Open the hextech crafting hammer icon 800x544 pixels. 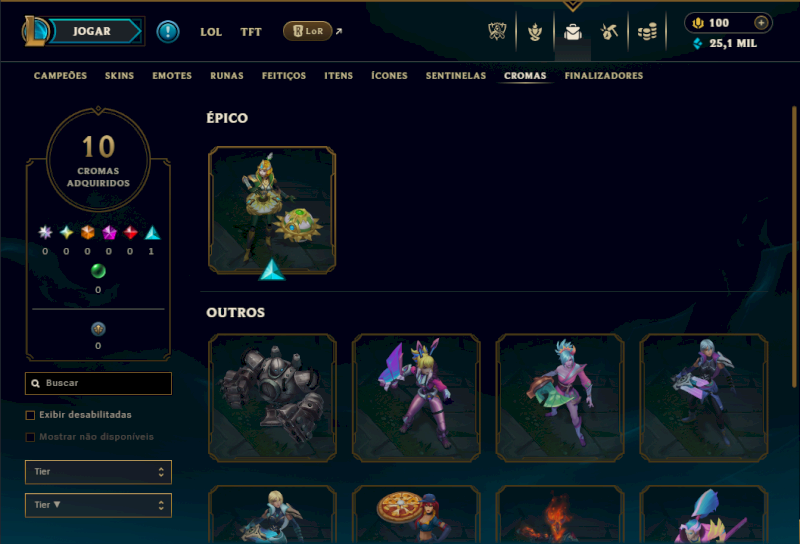point(609,32)
